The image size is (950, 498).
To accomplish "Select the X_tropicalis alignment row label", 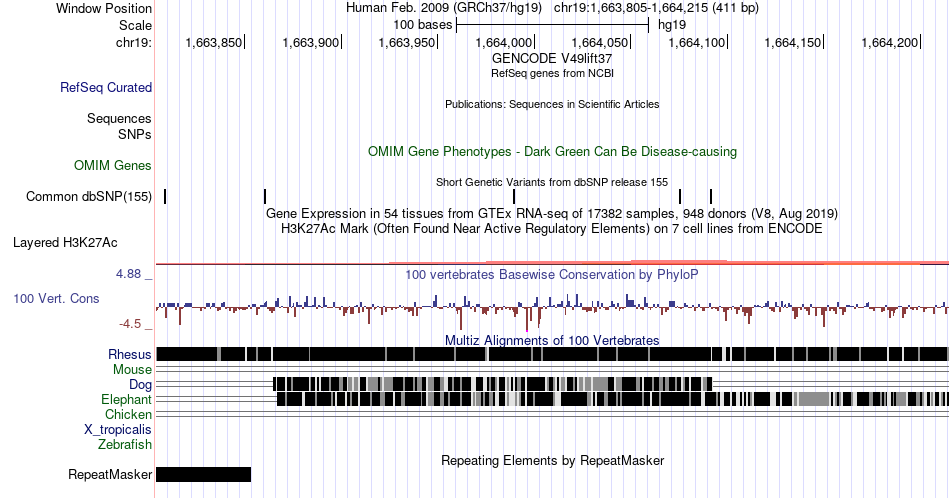I will tap(118, 430).
